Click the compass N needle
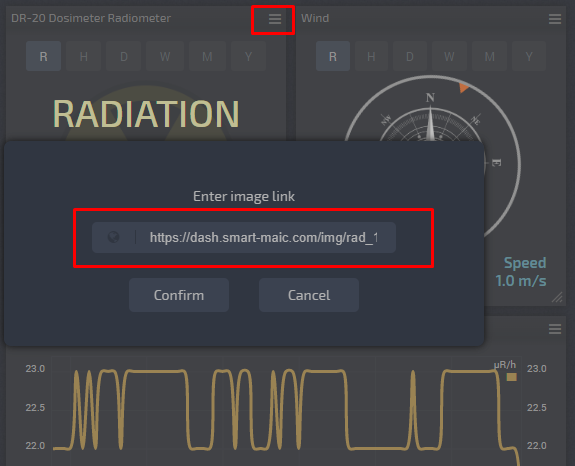Viewport: 575px width, 466px height. point(431,124)
